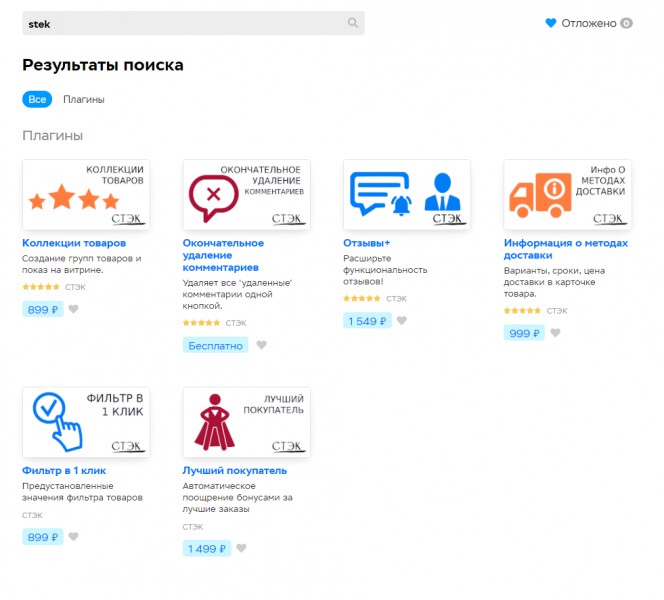664x600 pixels.
Task: Click the 899 ₽ price of Коллекции товаров
Action: (43, 309)
